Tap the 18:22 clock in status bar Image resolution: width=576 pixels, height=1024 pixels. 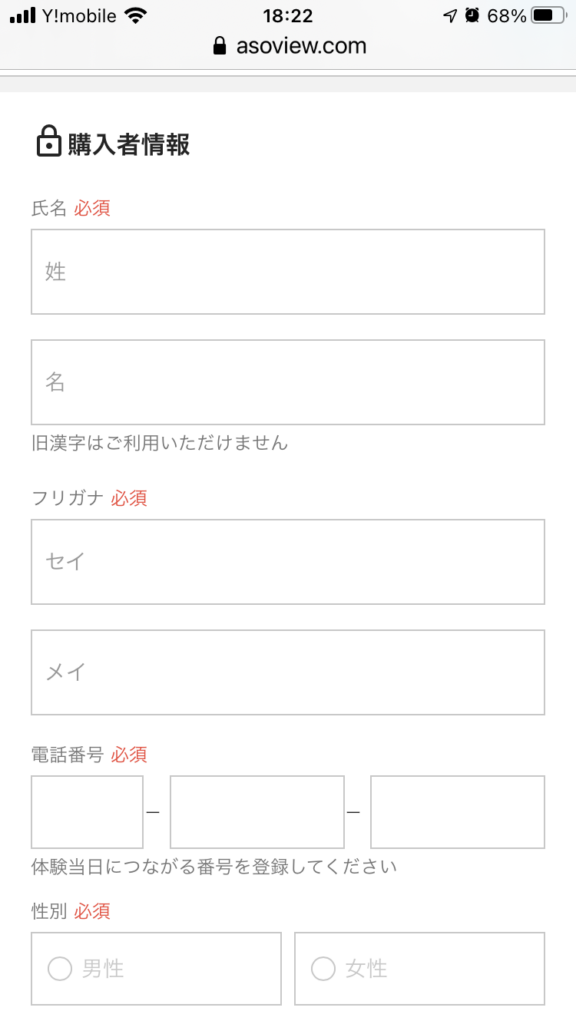point(288,16)
